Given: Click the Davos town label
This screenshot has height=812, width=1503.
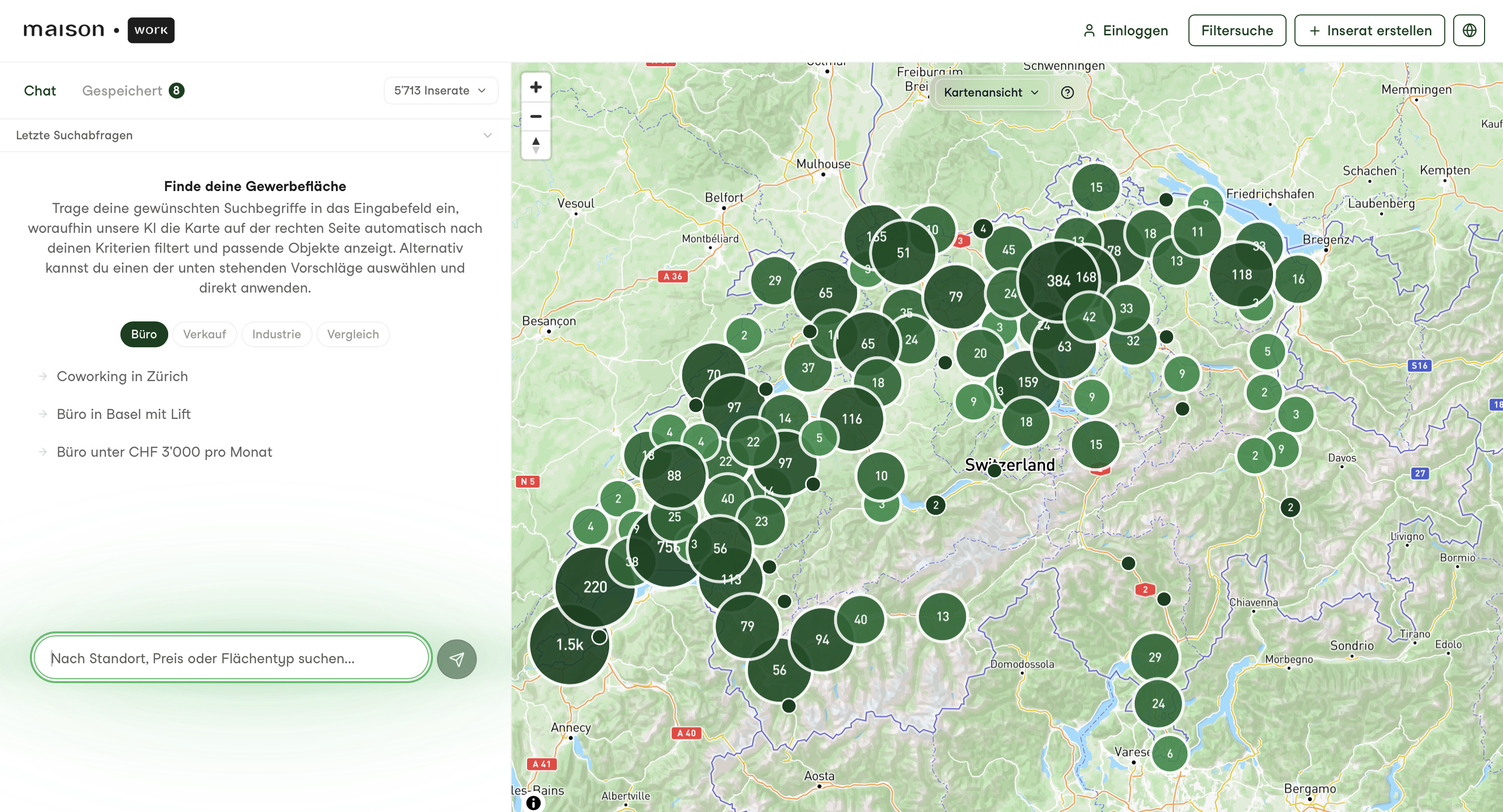Looking at the screenshot, I should point(1342,458).
